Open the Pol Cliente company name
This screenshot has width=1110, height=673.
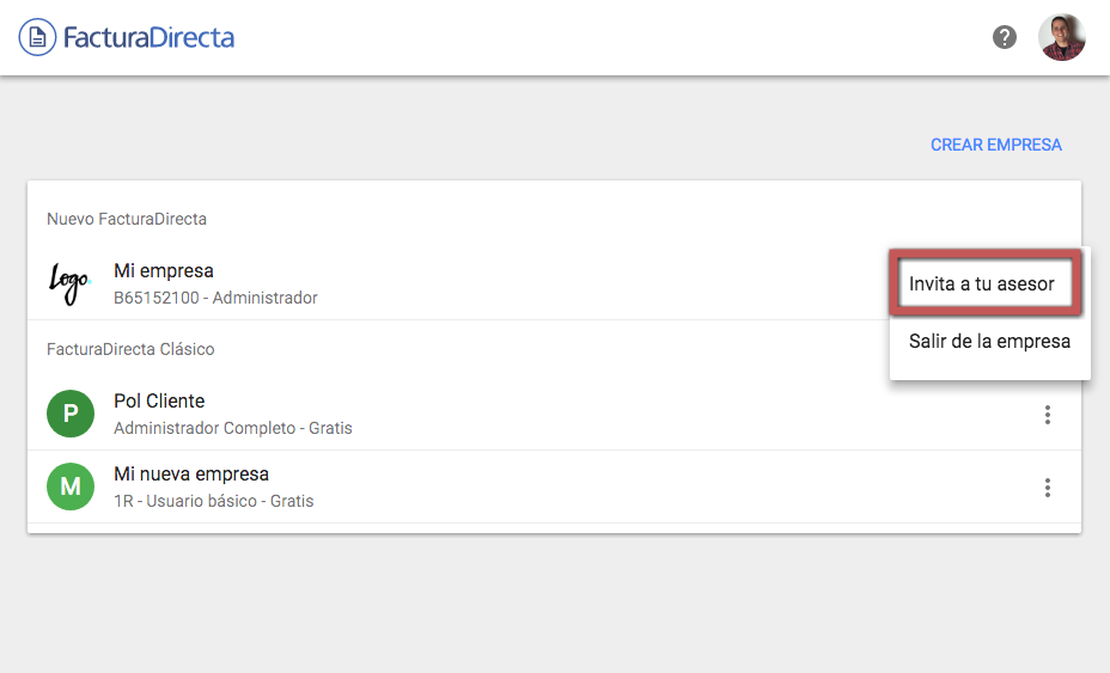point(159,401)
